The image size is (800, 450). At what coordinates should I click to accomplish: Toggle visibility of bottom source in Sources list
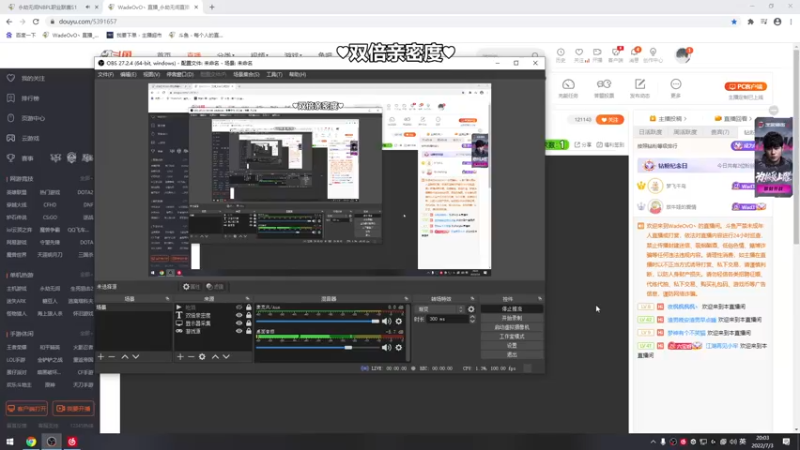point(239,331)
